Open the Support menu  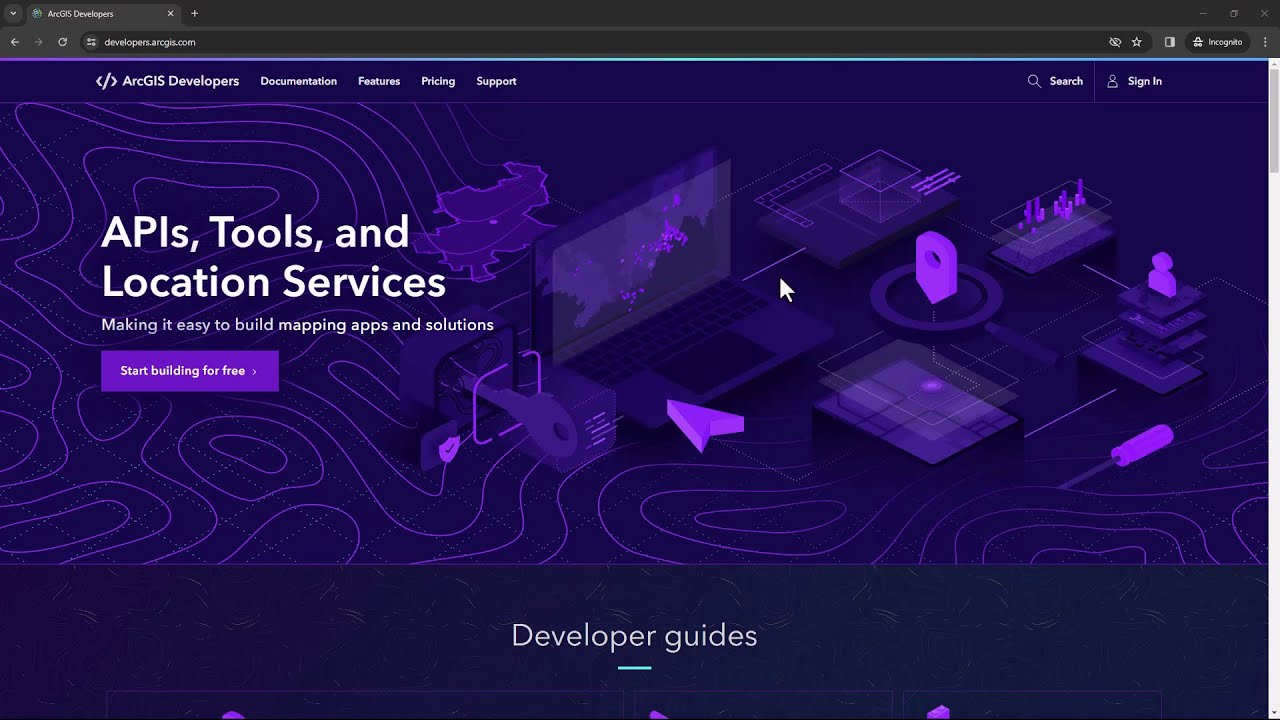click(496, 81)
